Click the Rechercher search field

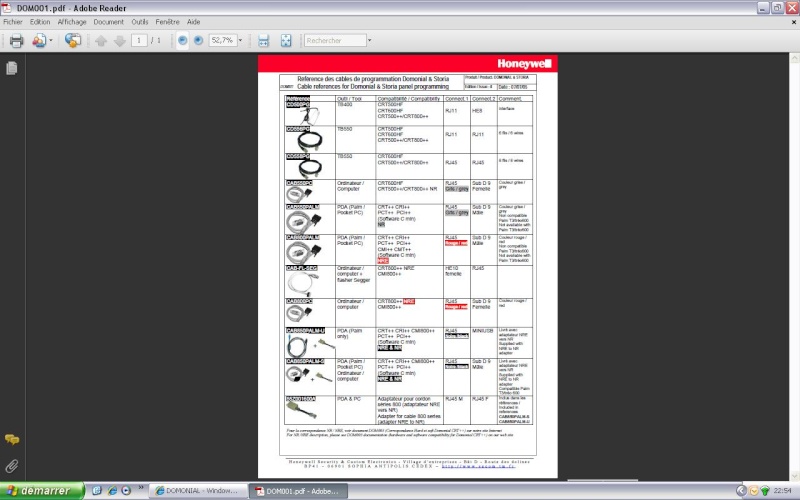335,40
